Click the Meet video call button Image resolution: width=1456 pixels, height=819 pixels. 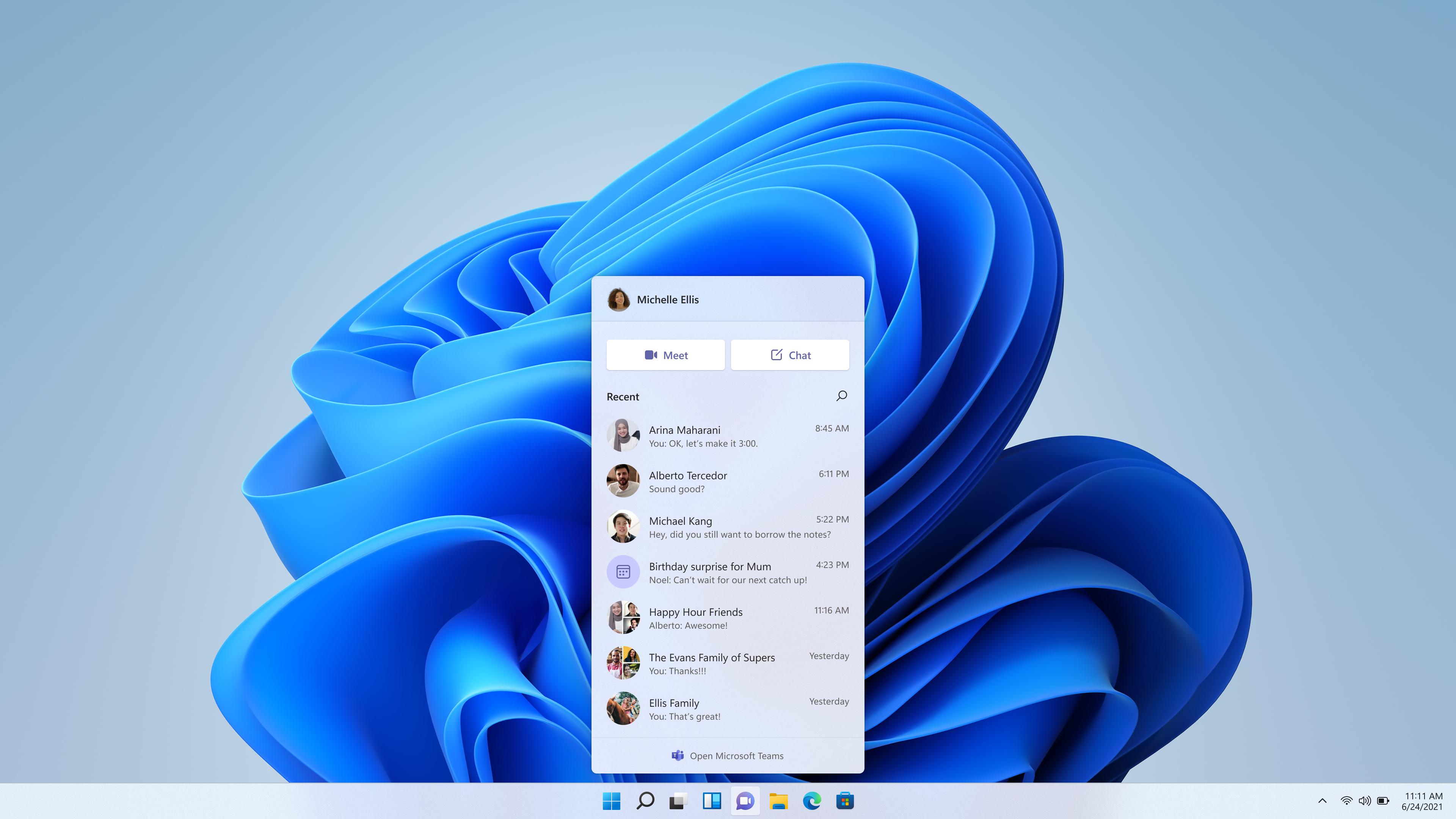click(665, 354)
